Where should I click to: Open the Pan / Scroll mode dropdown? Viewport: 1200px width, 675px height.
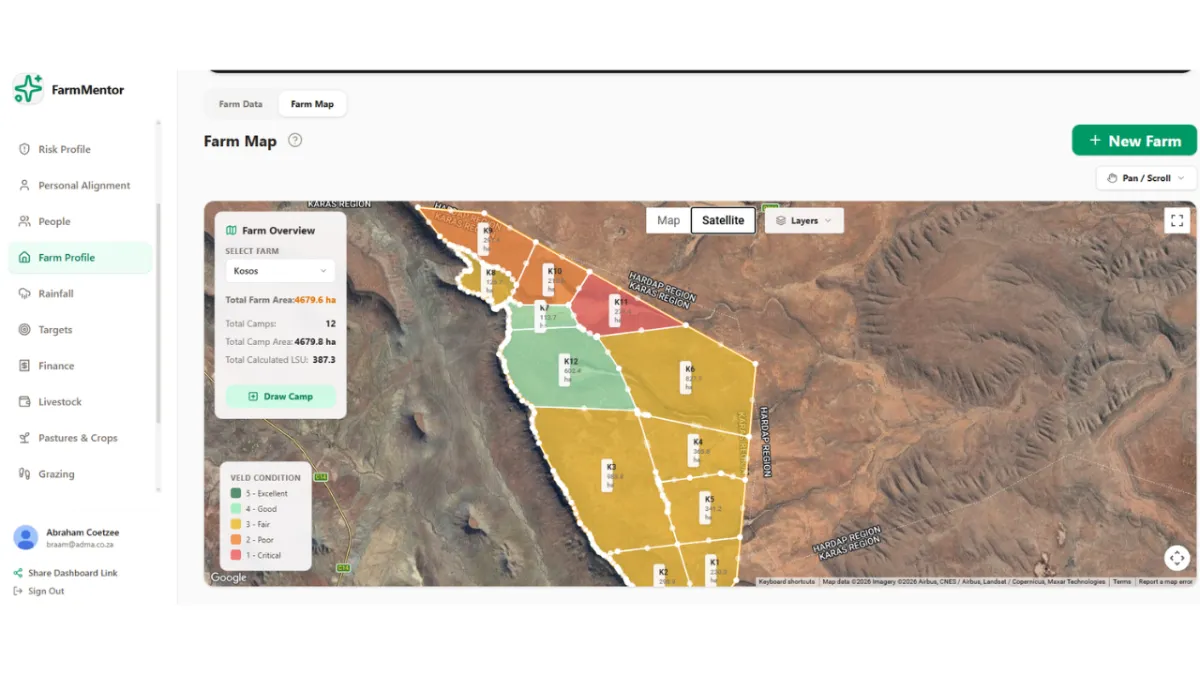click(x=1146, y=178)
